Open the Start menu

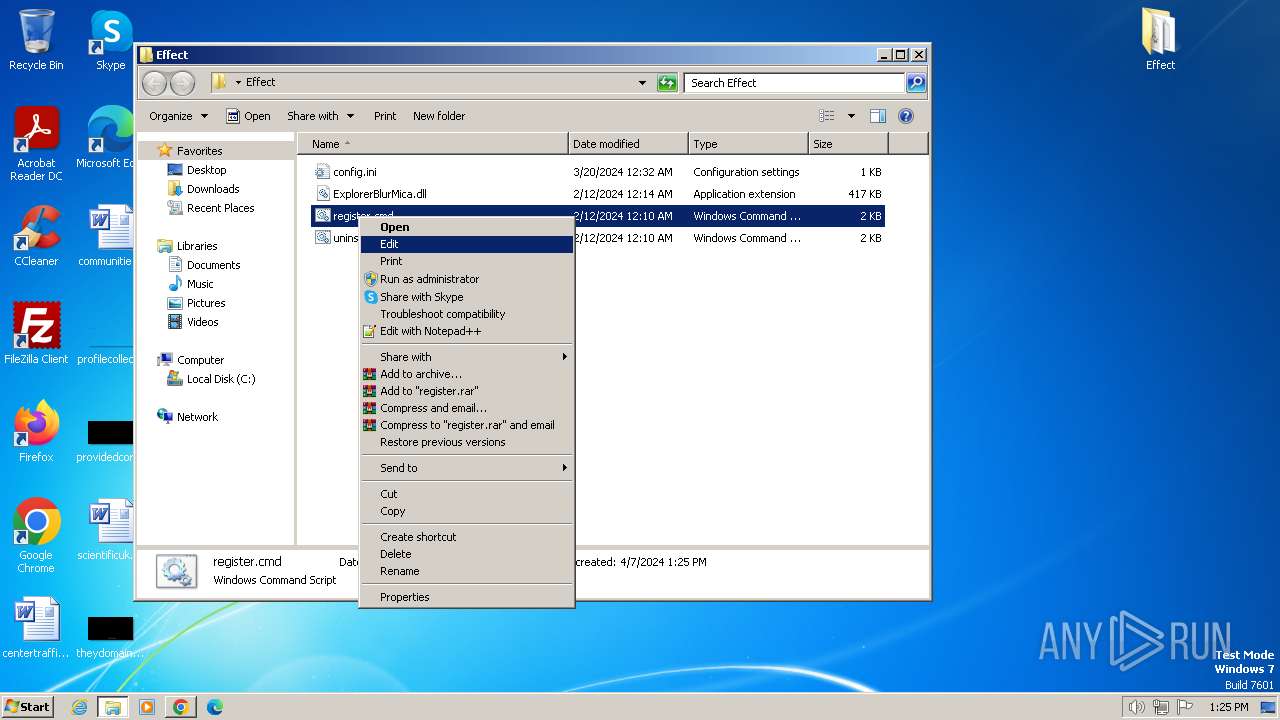coord(28,707)
